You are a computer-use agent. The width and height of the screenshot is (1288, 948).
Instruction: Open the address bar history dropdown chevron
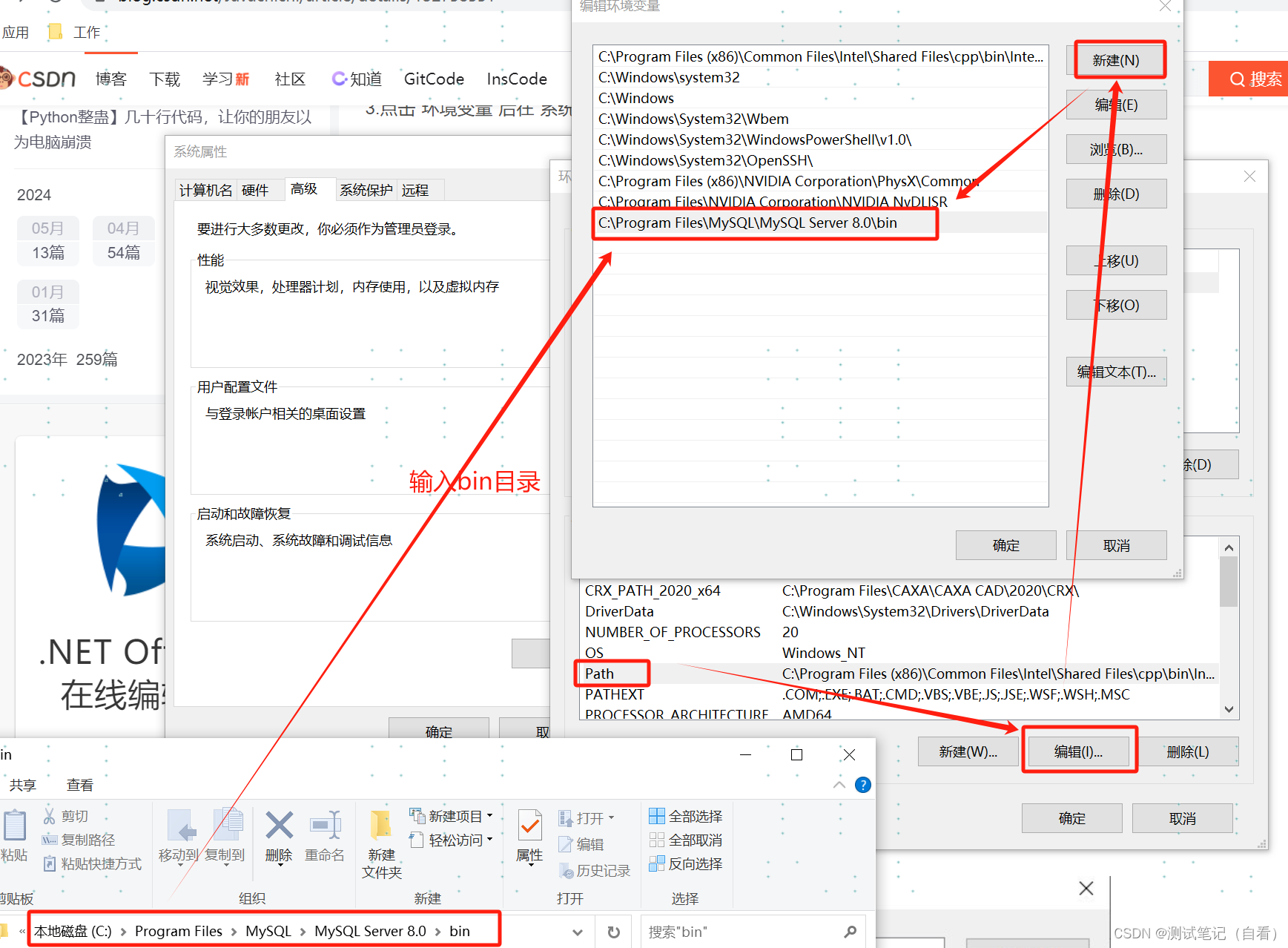point(578,932)
